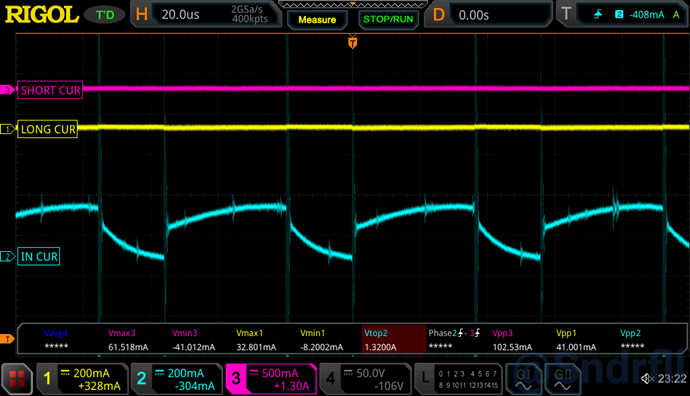690x396 pixels.
Task: Select the Vpp3 measurement 102.53mA
Action: pos(512,340)
